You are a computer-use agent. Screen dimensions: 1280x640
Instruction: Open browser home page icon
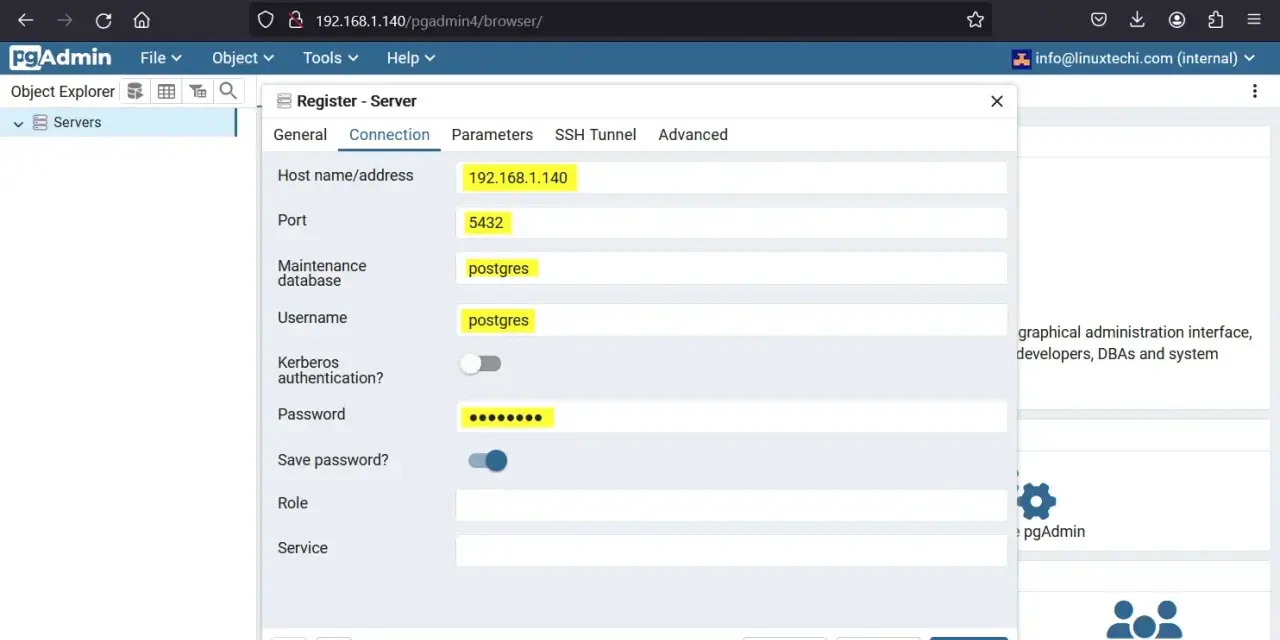[x=142, y=20]
